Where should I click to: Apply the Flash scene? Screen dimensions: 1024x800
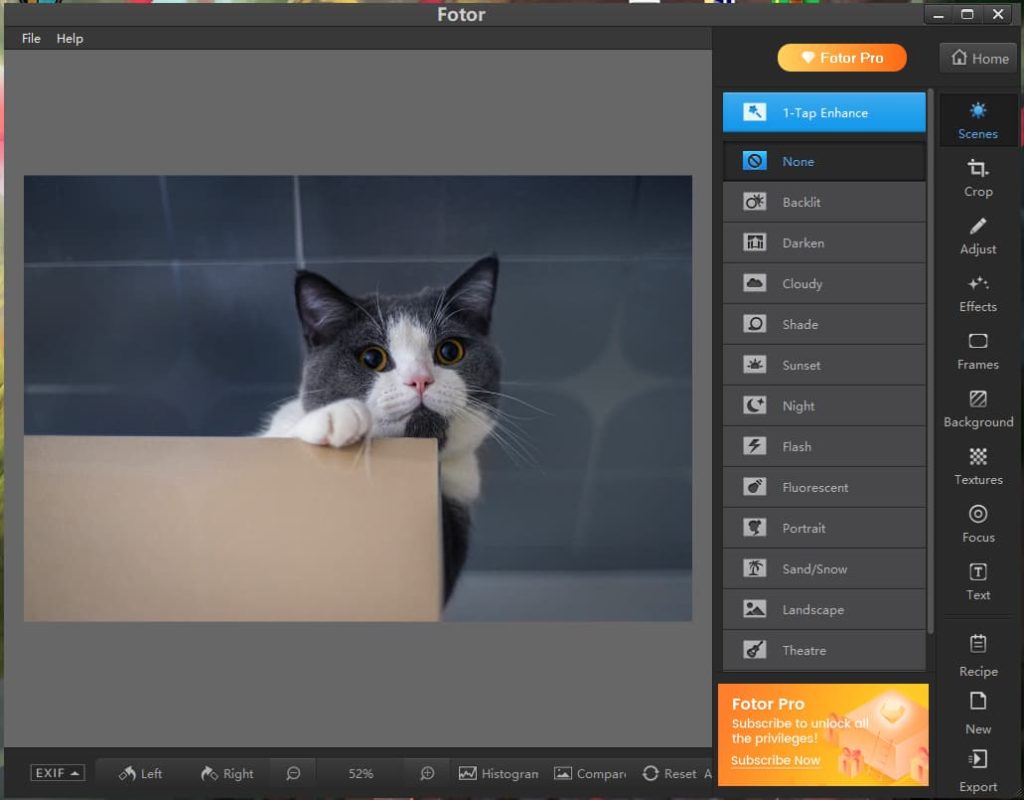click(824, 447)
